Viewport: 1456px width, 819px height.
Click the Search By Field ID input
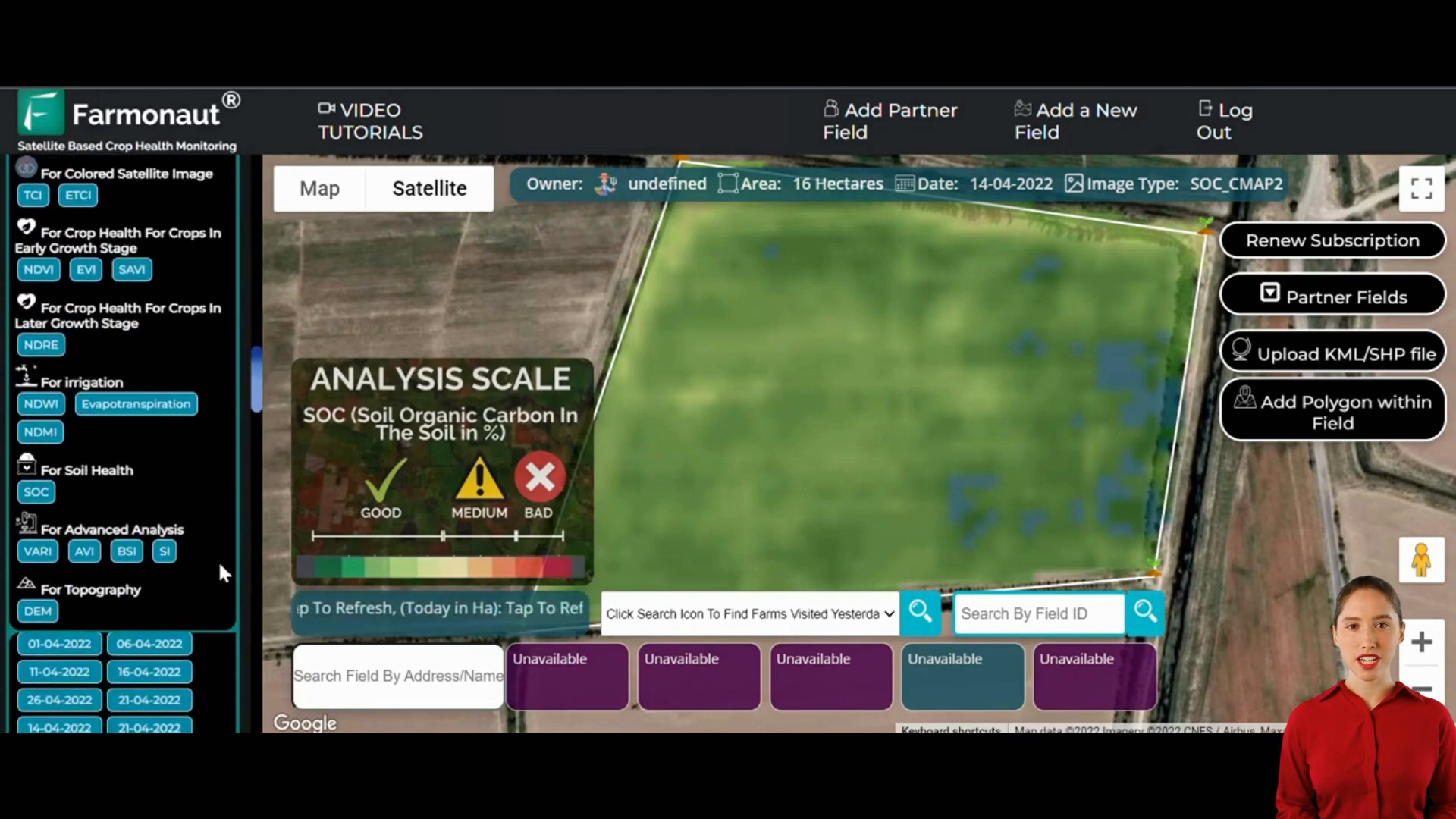tap(1039, 613)
